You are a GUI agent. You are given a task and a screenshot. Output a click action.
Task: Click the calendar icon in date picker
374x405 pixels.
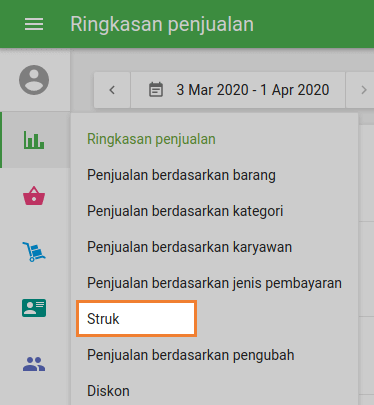(156, 90)
